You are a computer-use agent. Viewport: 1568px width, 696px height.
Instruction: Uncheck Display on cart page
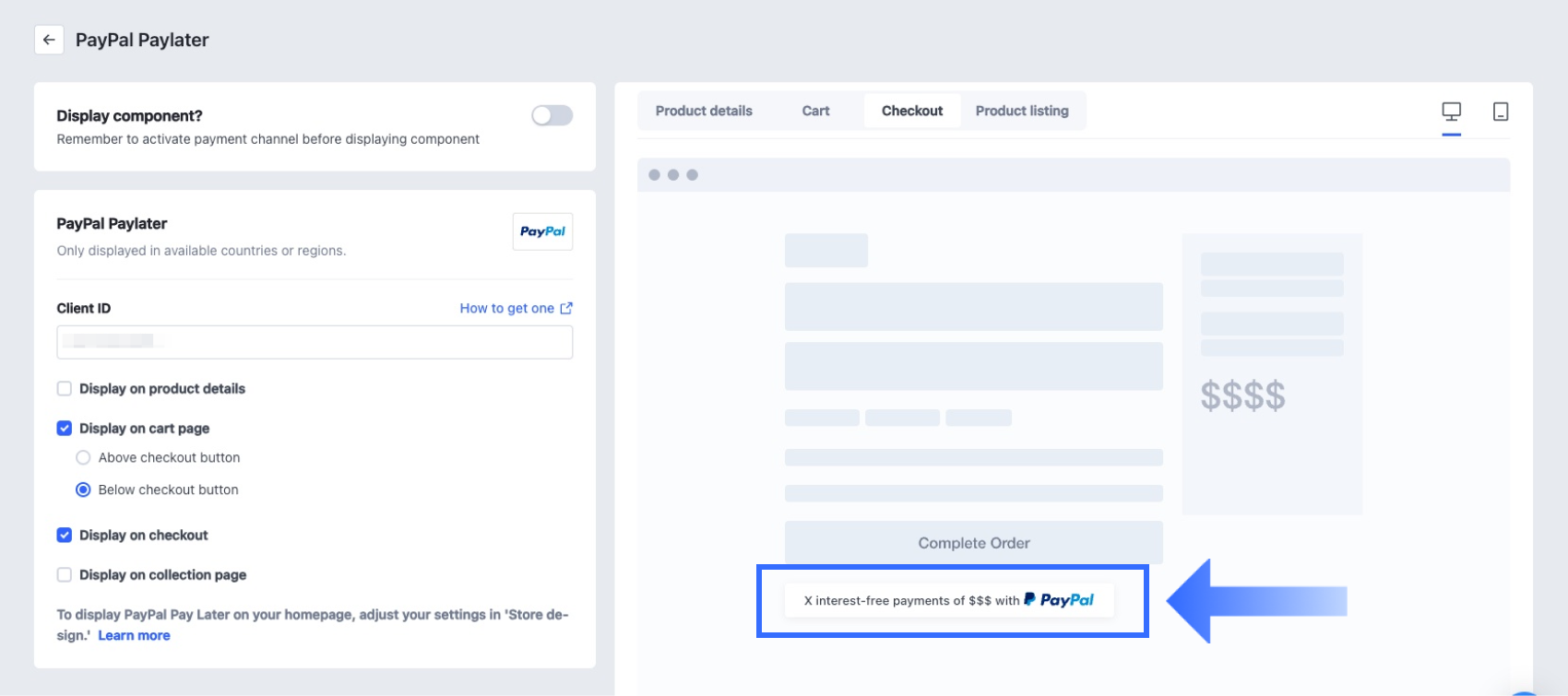pyautogui.click(x=65, y=429)
